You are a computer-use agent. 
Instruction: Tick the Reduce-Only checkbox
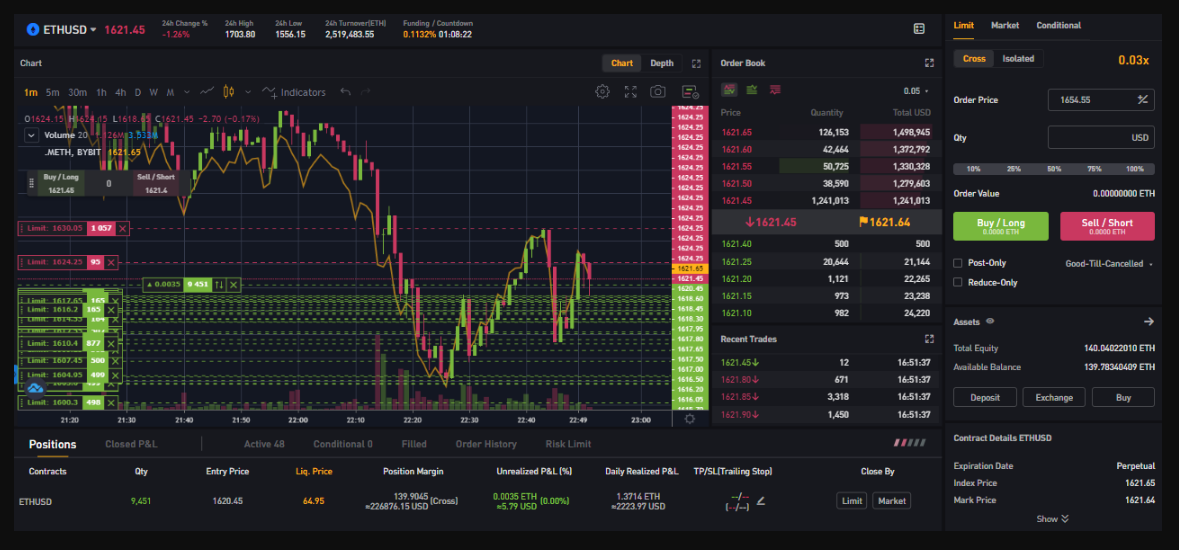pyautogui.click(x=958, y=282)
